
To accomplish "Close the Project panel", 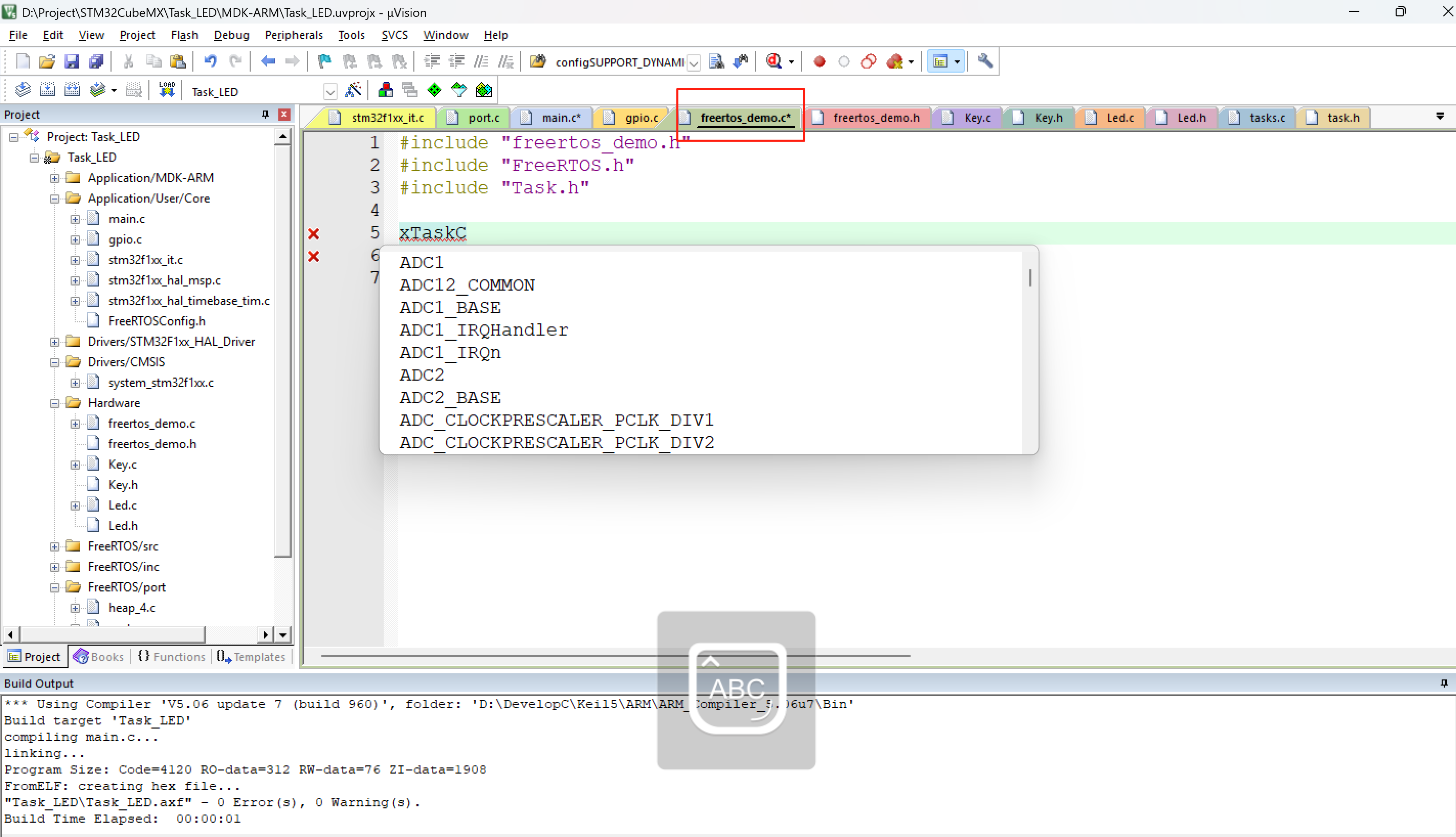I will (284, 115).
